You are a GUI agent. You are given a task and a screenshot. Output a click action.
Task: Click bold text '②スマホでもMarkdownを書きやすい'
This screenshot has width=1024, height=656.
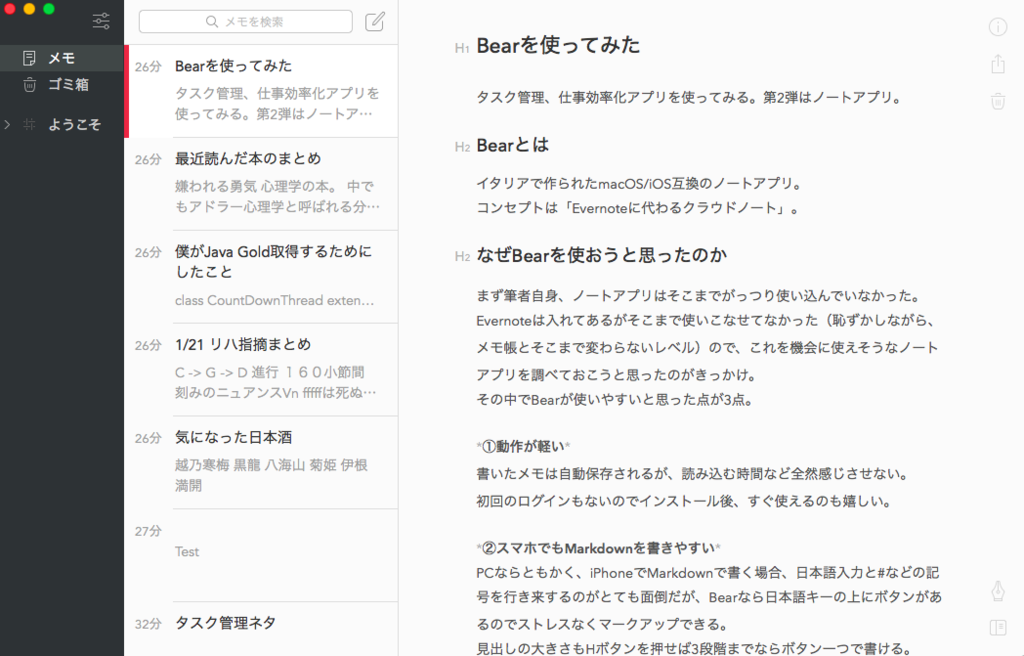[x=598, y=548]
